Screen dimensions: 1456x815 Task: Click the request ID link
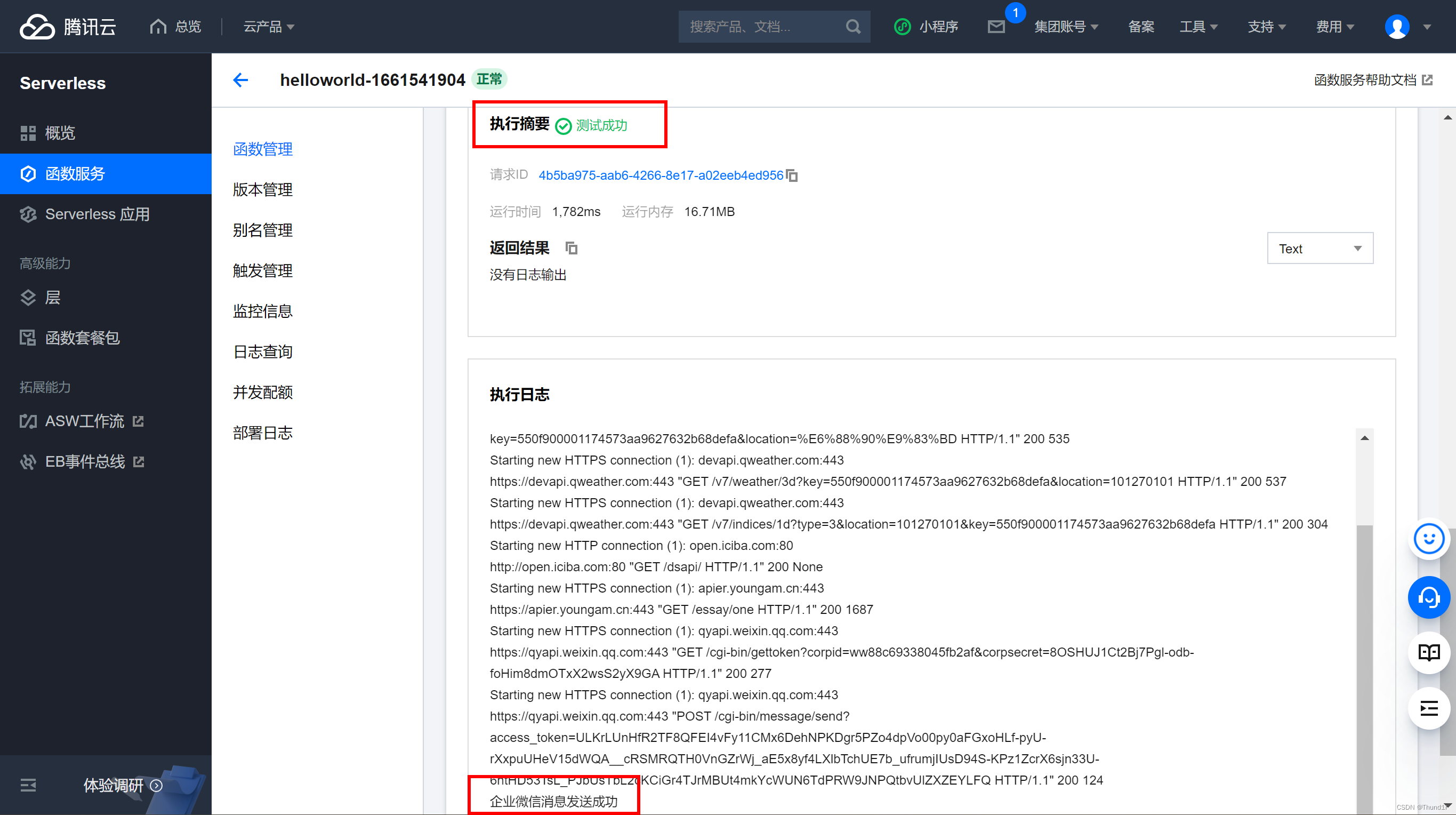click(x=661, y=175)
